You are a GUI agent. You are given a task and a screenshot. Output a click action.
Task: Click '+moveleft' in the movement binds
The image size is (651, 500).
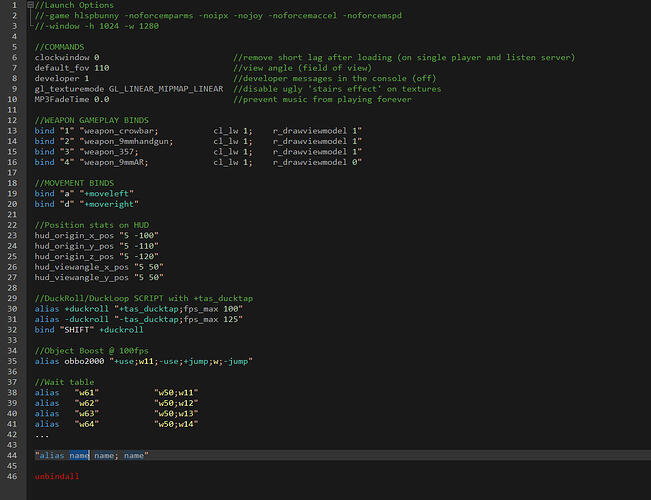(107, 194)
